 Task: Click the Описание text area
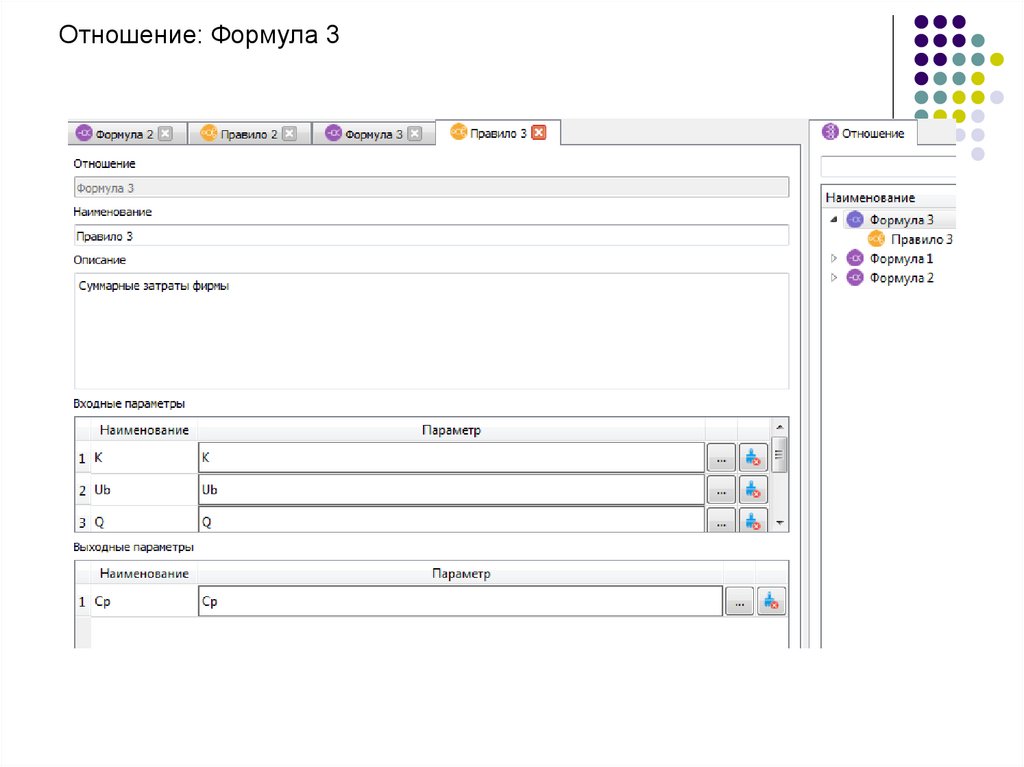pyautogui.click(x=432, y=331)
